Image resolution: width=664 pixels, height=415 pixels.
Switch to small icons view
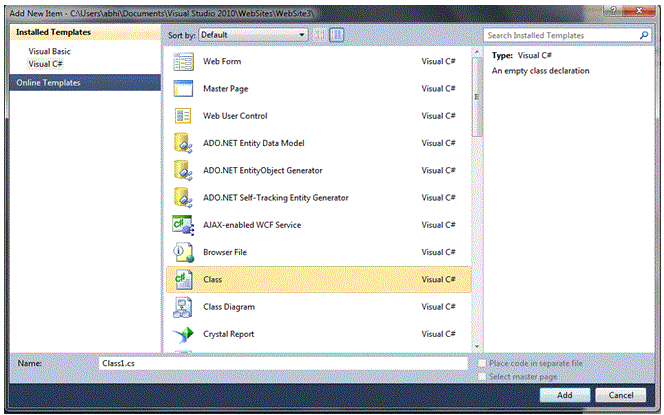click(x=320, y=35)
